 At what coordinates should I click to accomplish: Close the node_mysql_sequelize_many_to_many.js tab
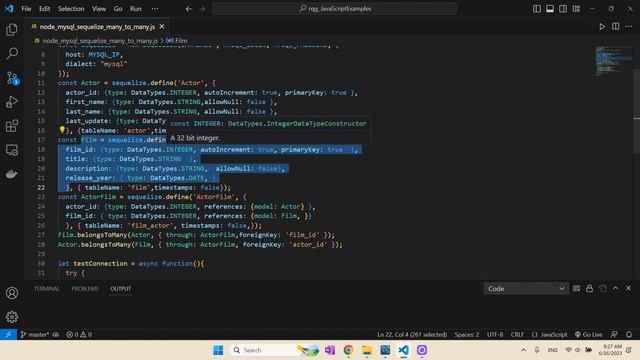pos(162,27)
